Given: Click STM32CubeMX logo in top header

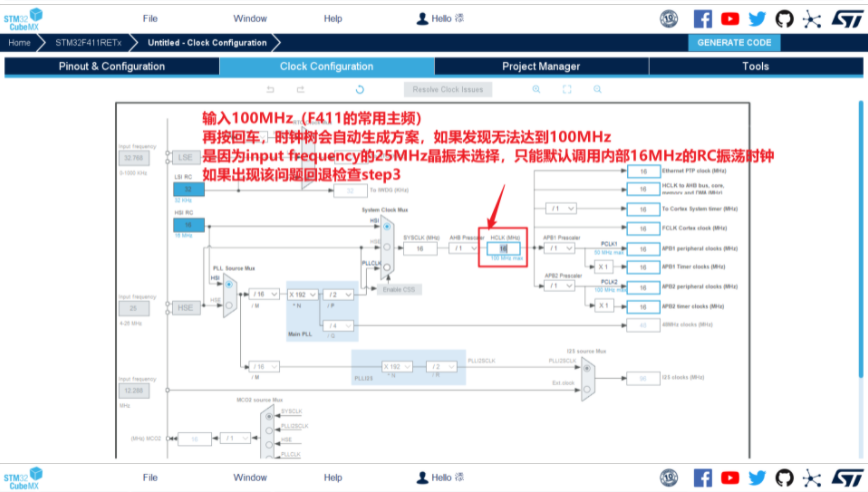Looking at the screenshot, I should tap(23, 19).
